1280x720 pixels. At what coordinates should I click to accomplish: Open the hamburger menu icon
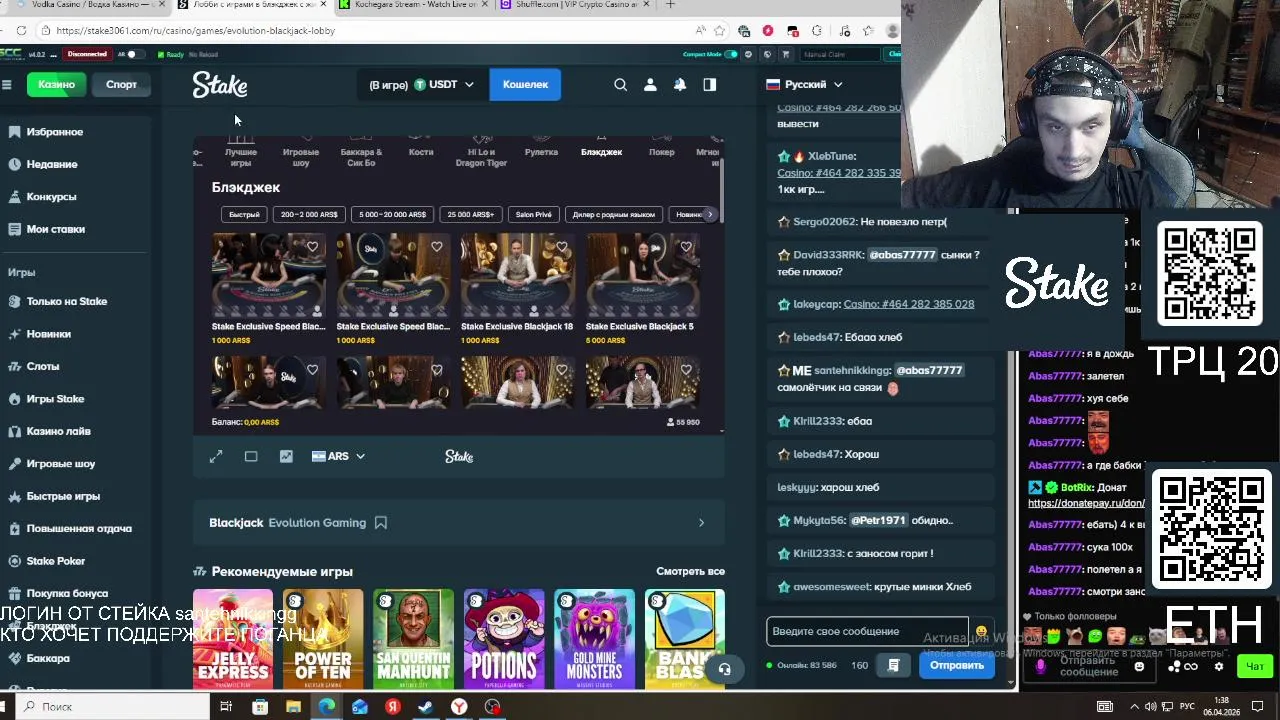tap(6, 85)
